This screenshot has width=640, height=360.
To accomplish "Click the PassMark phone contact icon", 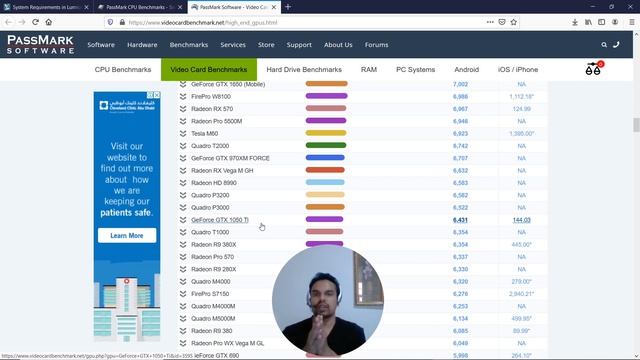I will (616, 44).
